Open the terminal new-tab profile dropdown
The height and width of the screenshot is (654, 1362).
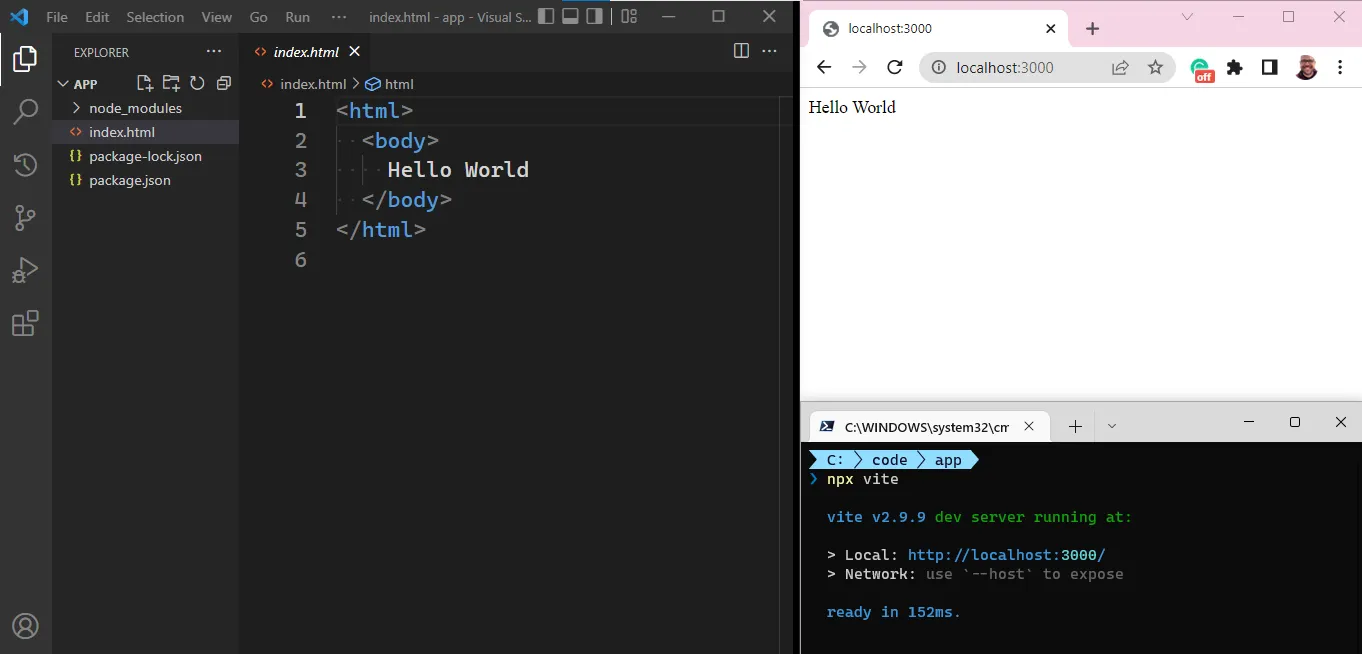1111,426
